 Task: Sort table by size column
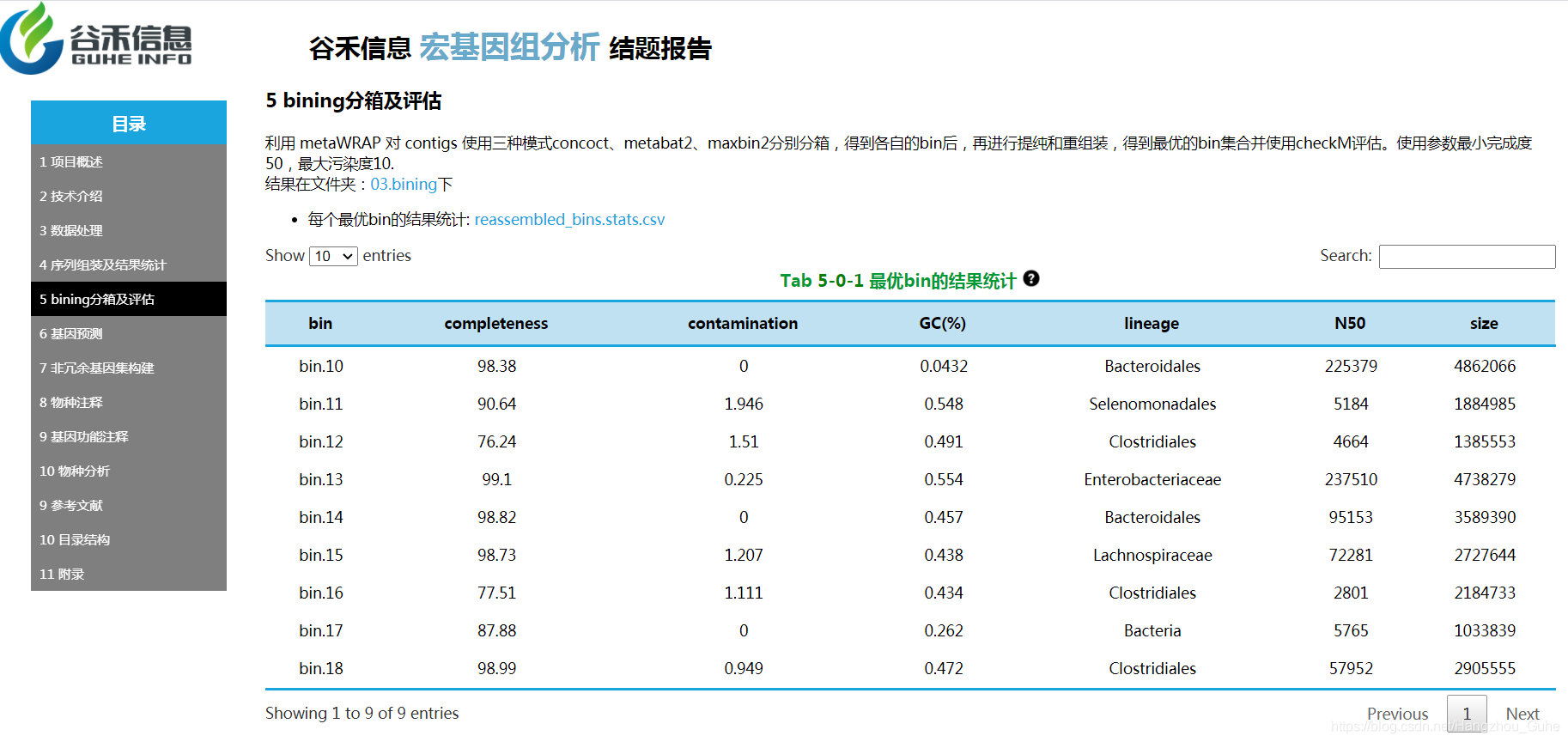(x=1484, y=323)
